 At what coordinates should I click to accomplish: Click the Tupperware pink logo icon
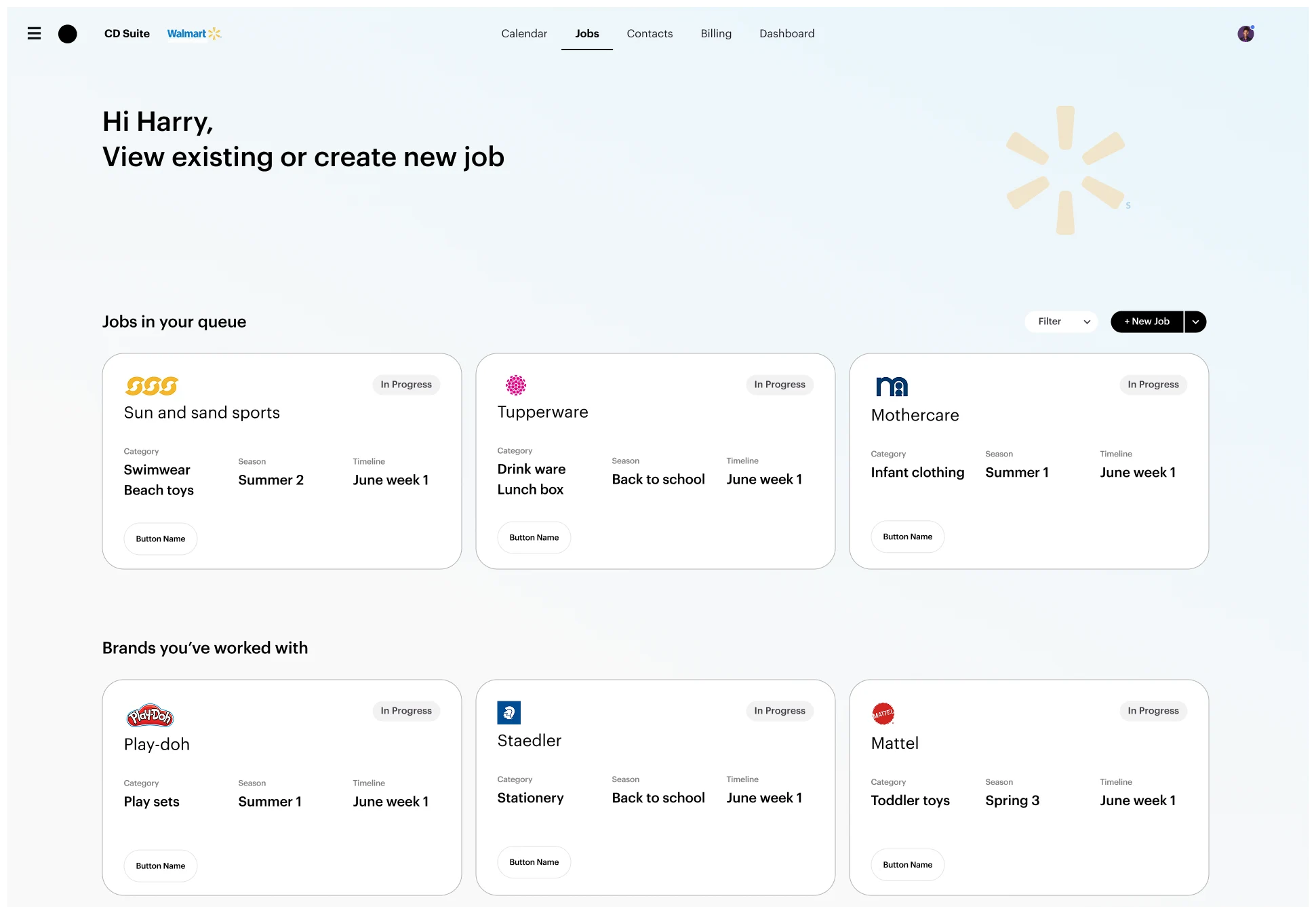[x=516, y=385]
